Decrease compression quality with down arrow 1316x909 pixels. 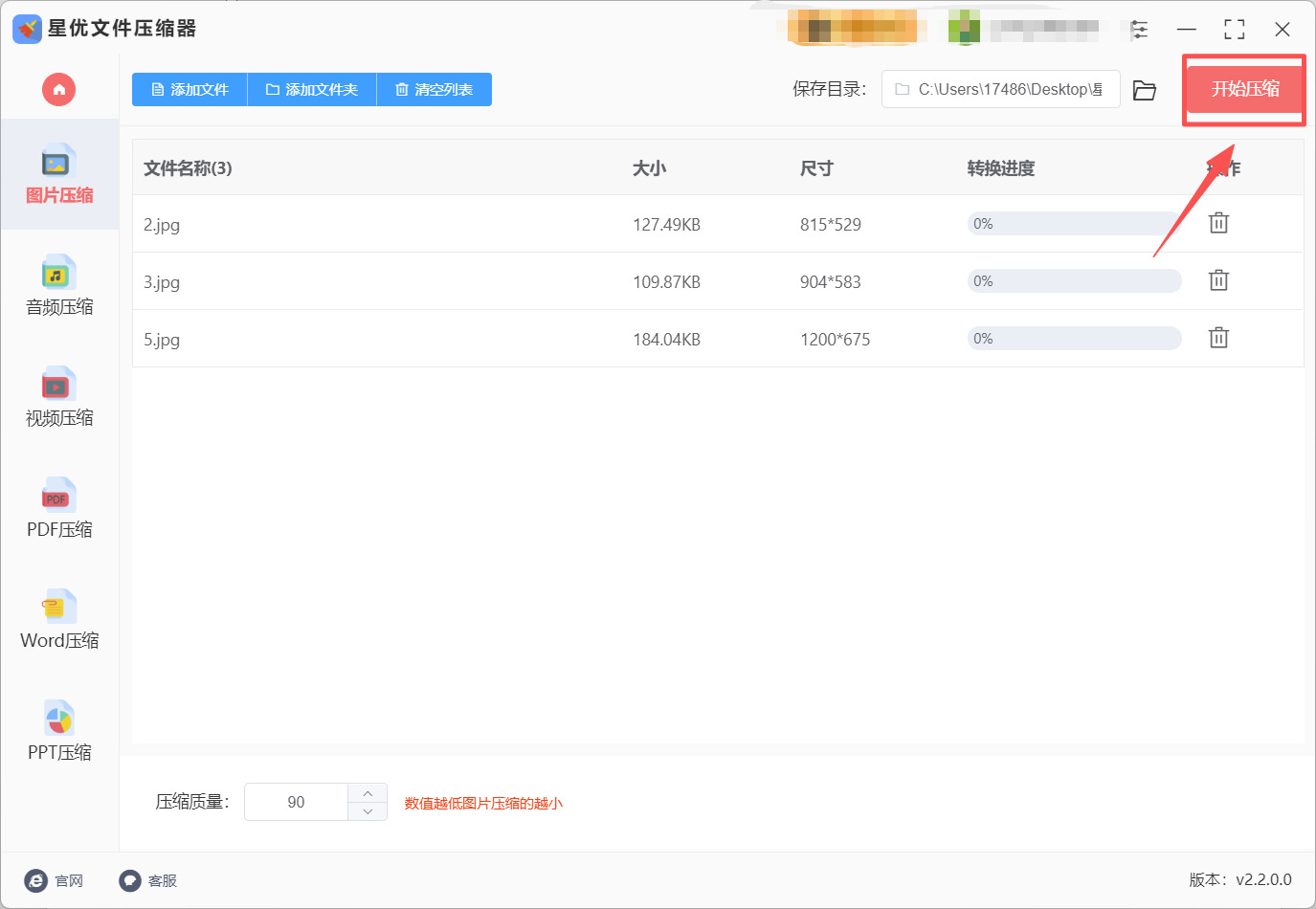(368, 811)
